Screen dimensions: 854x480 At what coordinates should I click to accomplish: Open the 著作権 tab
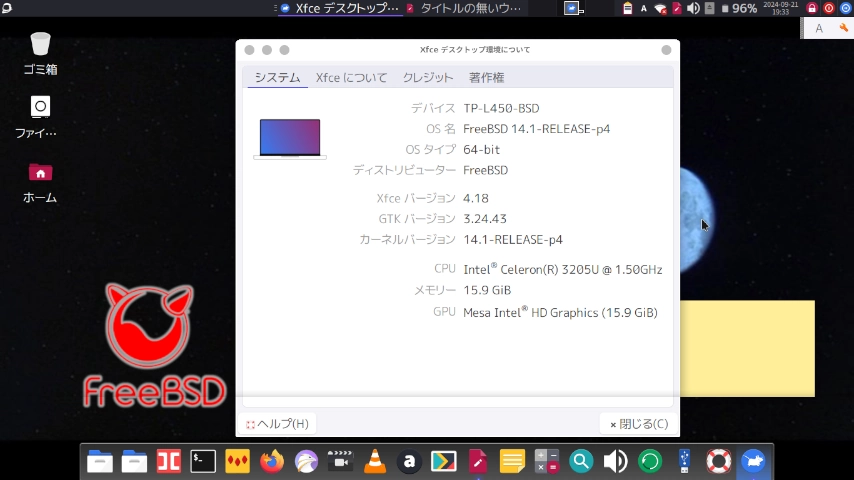(486, 77)
